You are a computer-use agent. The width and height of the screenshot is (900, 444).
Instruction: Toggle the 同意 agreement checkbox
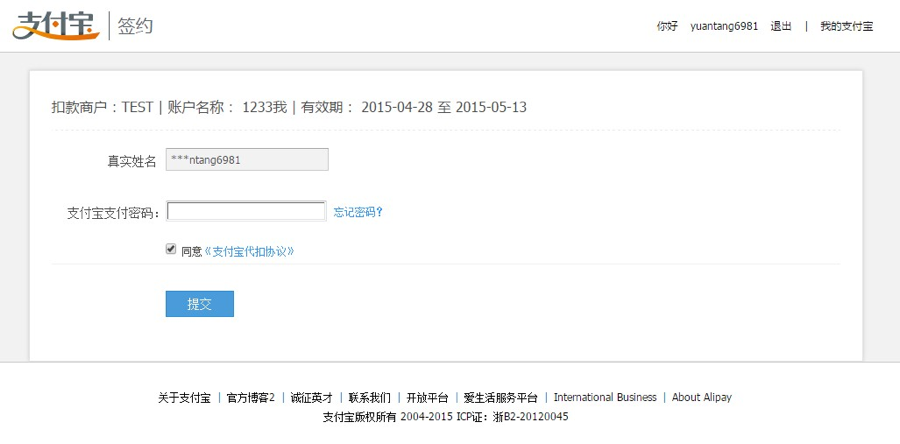(171, 250)
